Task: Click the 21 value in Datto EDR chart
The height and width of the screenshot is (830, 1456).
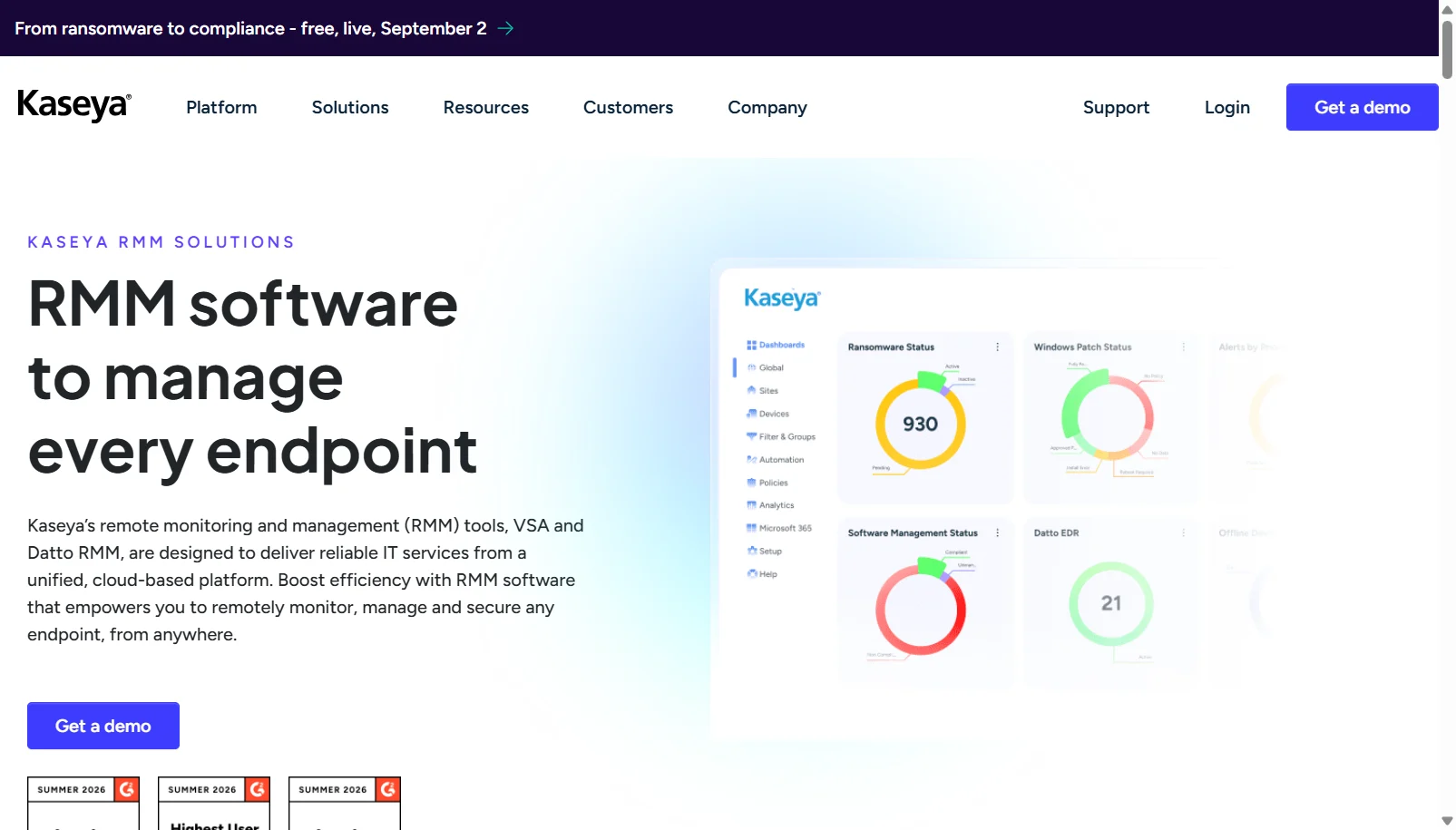Action: [1111, 603]
